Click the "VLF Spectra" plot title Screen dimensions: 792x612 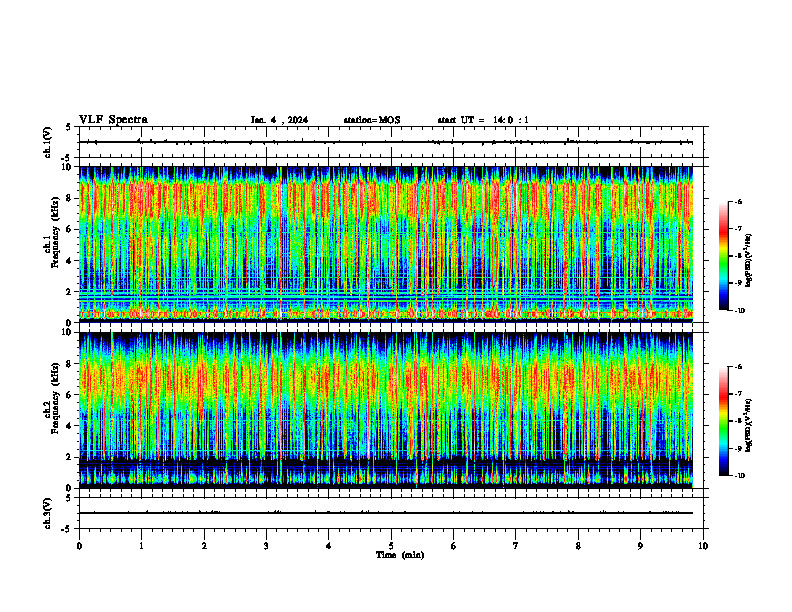tap(113, 120)
